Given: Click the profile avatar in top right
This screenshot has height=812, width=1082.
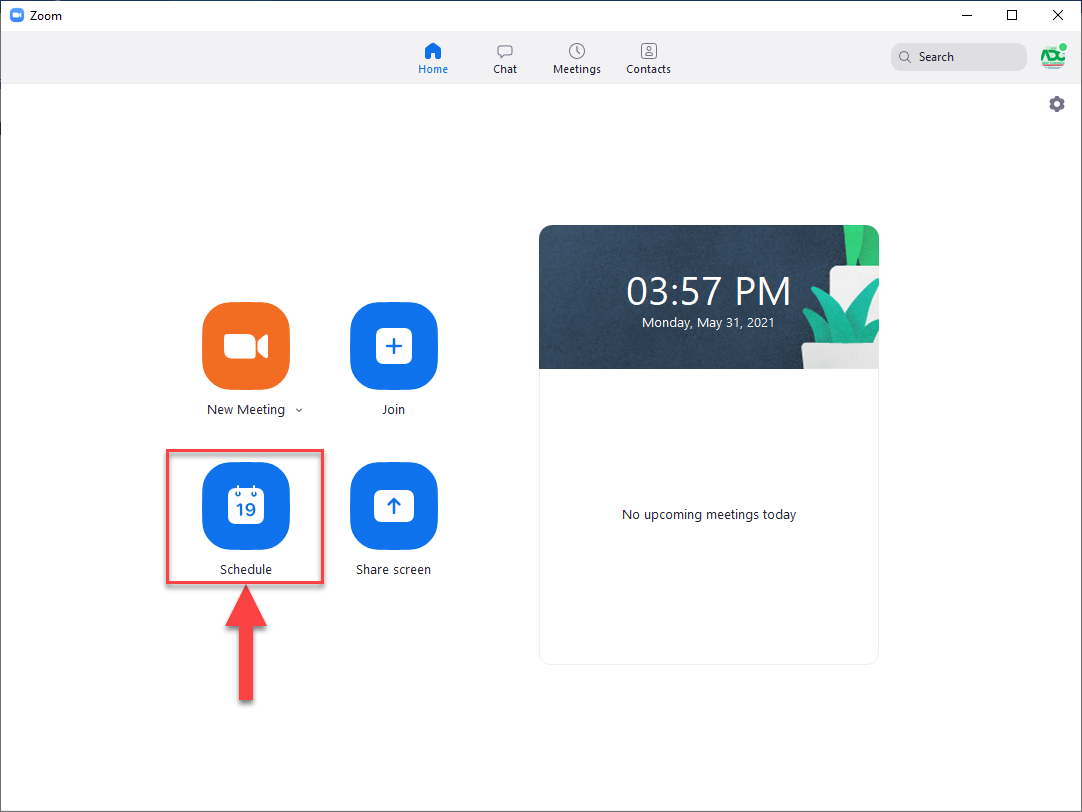Looking at the screenshot, I should tap(1052, 57).
